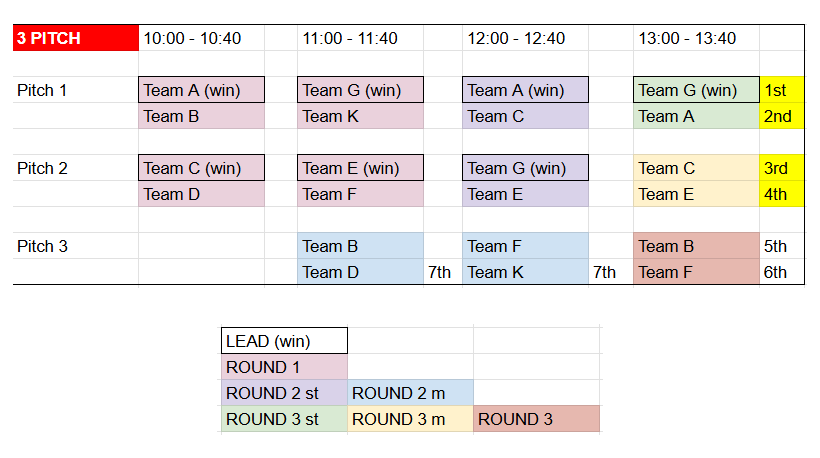
Task: Select the yellow 4th place cell
Action: (x=782, y=194)
